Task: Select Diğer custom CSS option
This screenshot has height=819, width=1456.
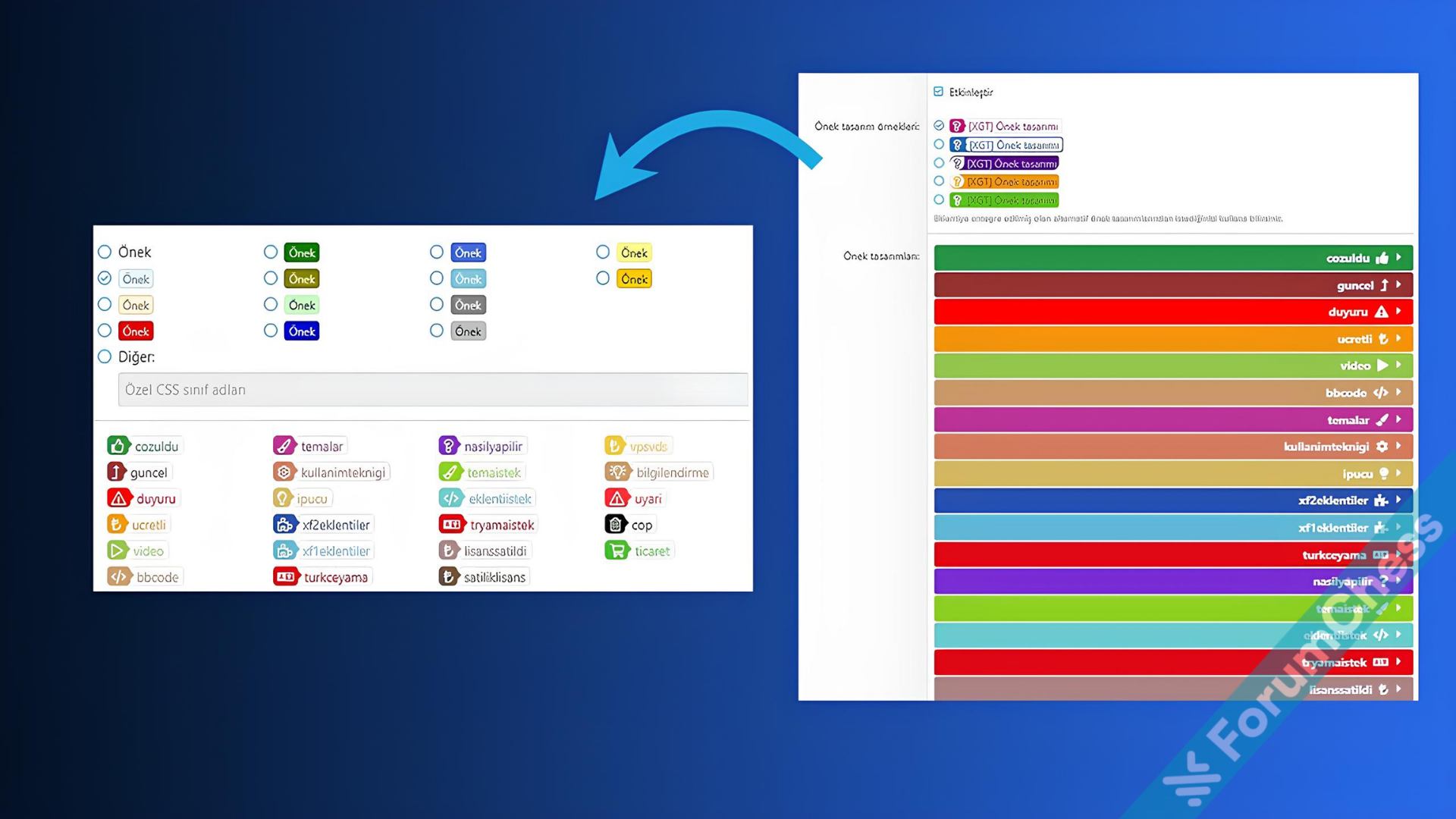Action: 104,357
